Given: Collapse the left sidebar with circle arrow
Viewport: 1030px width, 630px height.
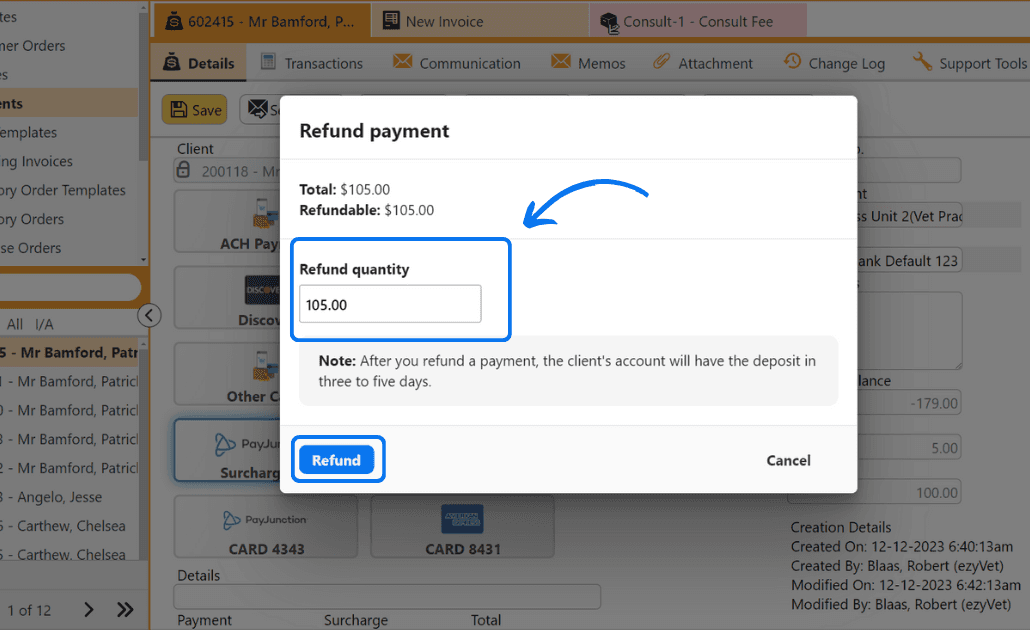Looking at the screenshot, I should pos(148,316).
